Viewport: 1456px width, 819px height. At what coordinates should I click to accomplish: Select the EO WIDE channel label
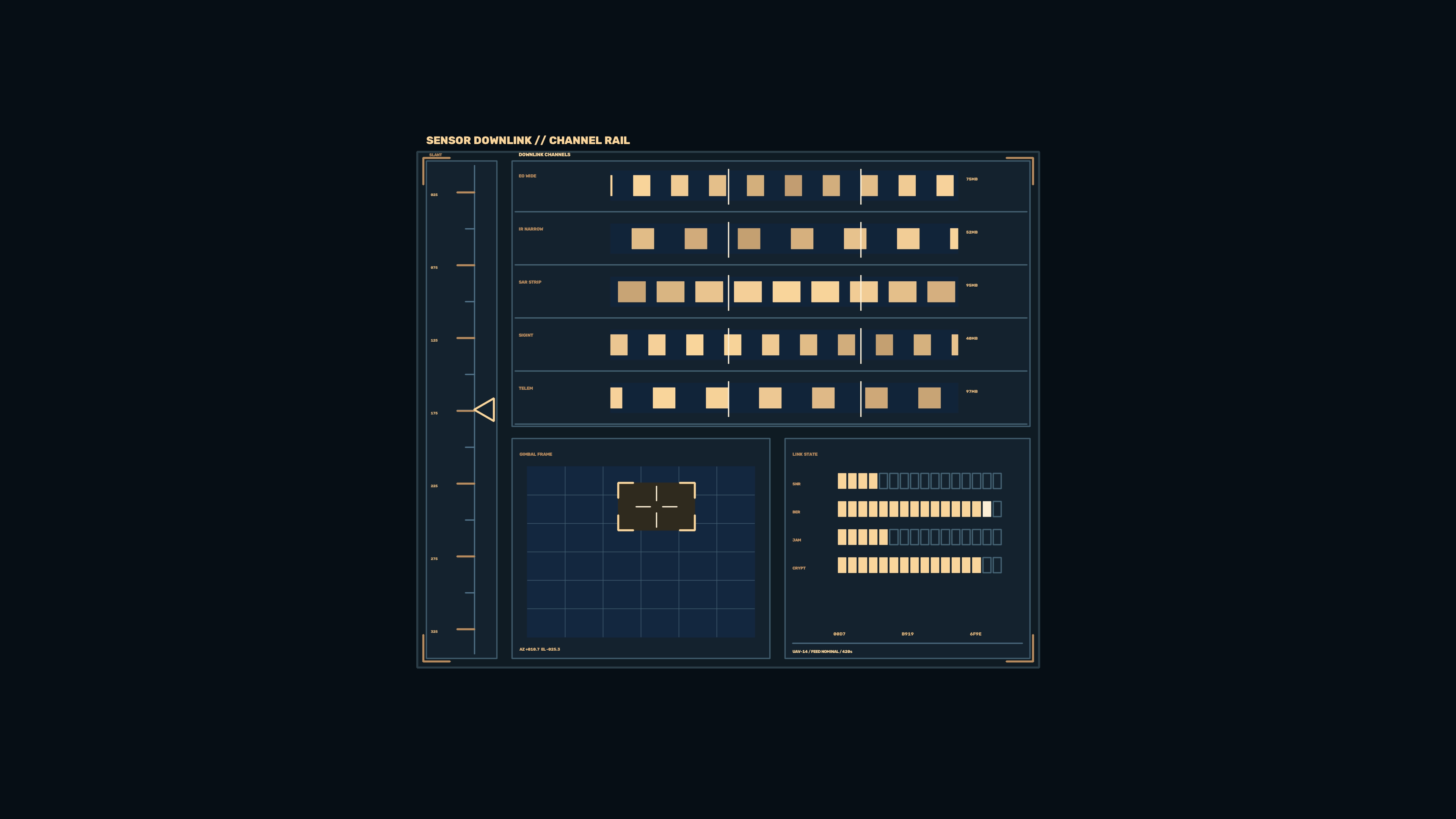point(527,176)
